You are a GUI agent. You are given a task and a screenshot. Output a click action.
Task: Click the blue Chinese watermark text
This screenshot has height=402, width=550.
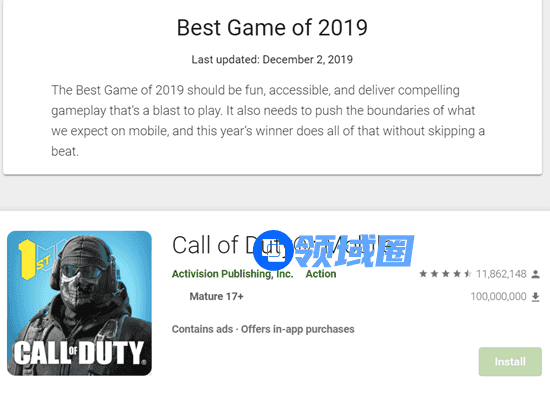click(354, 250)
